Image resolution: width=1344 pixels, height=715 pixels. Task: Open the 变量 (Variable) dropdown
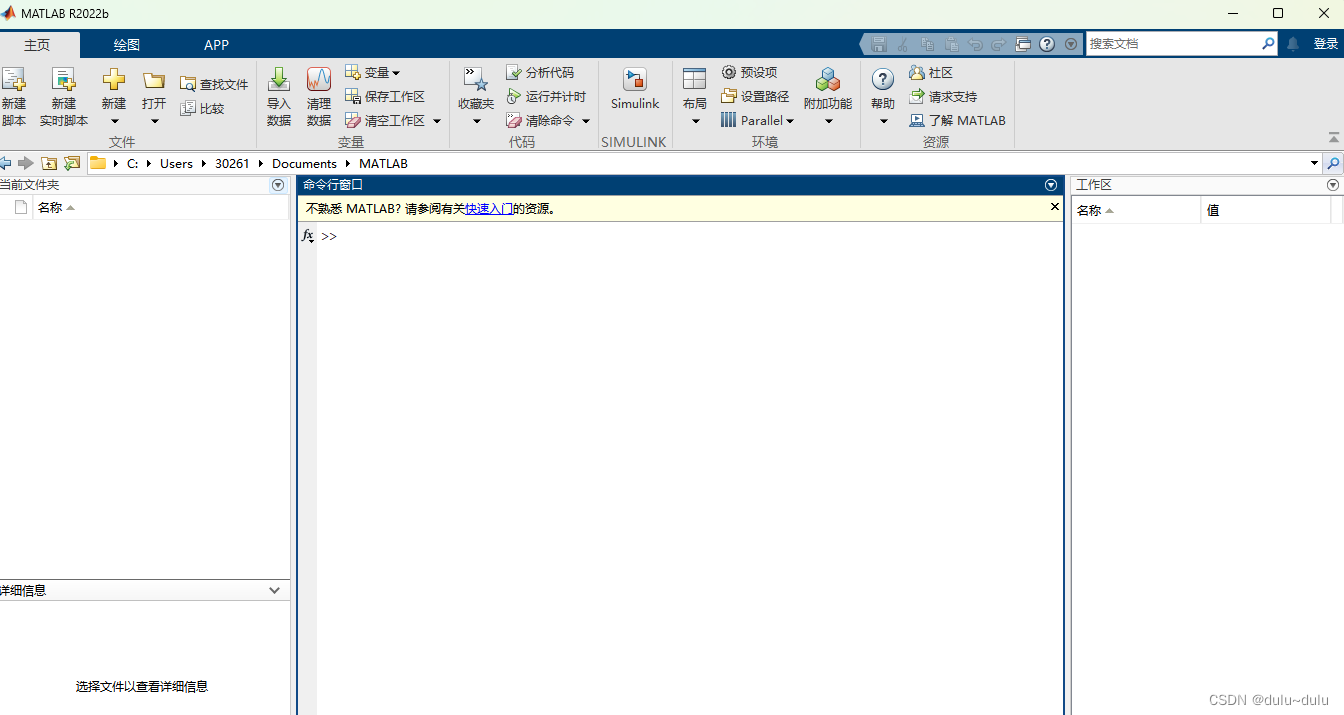tap(372, 72)
